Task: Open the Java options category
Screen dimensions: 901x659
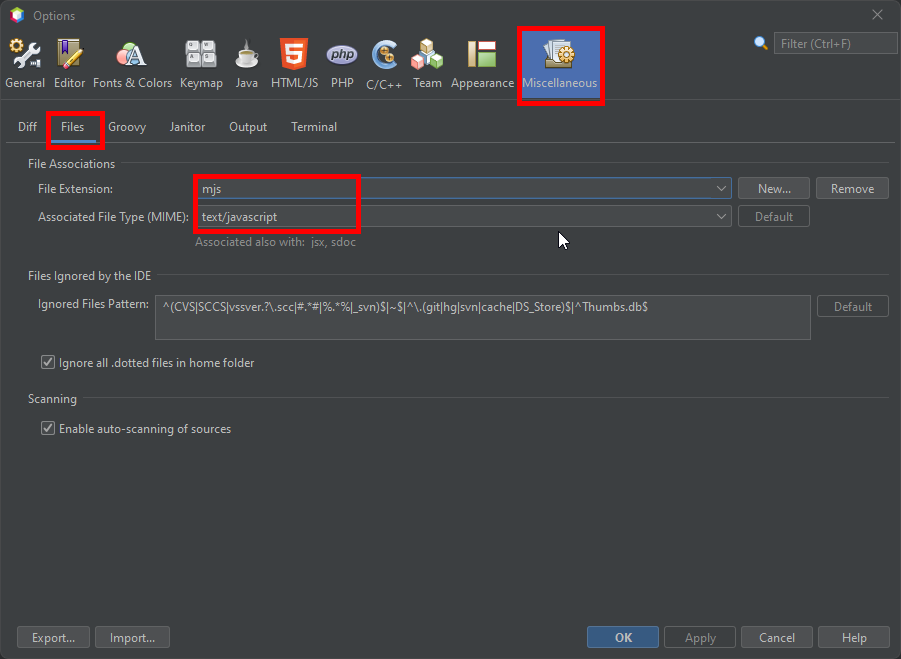Action: click(x=247, y=64)
